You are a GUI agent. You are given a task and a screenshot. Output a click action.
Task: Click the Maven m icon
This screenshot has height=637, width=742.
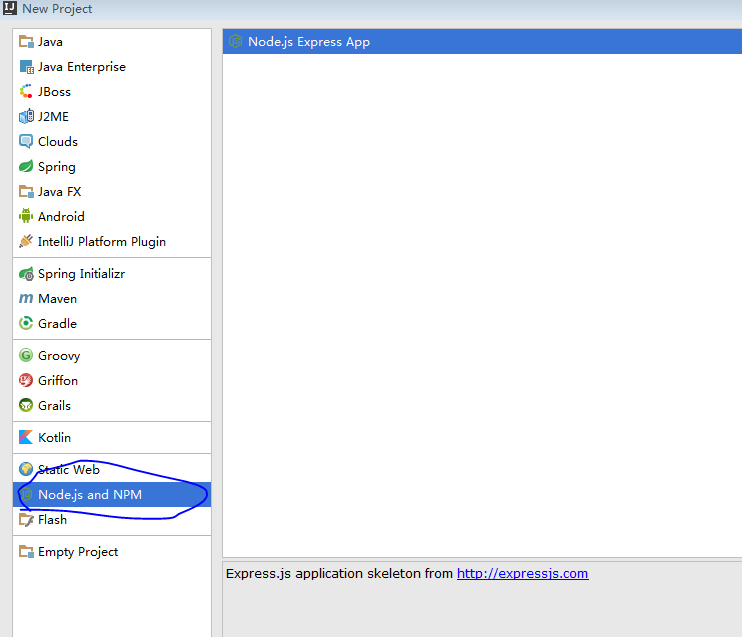click(26, 299)
